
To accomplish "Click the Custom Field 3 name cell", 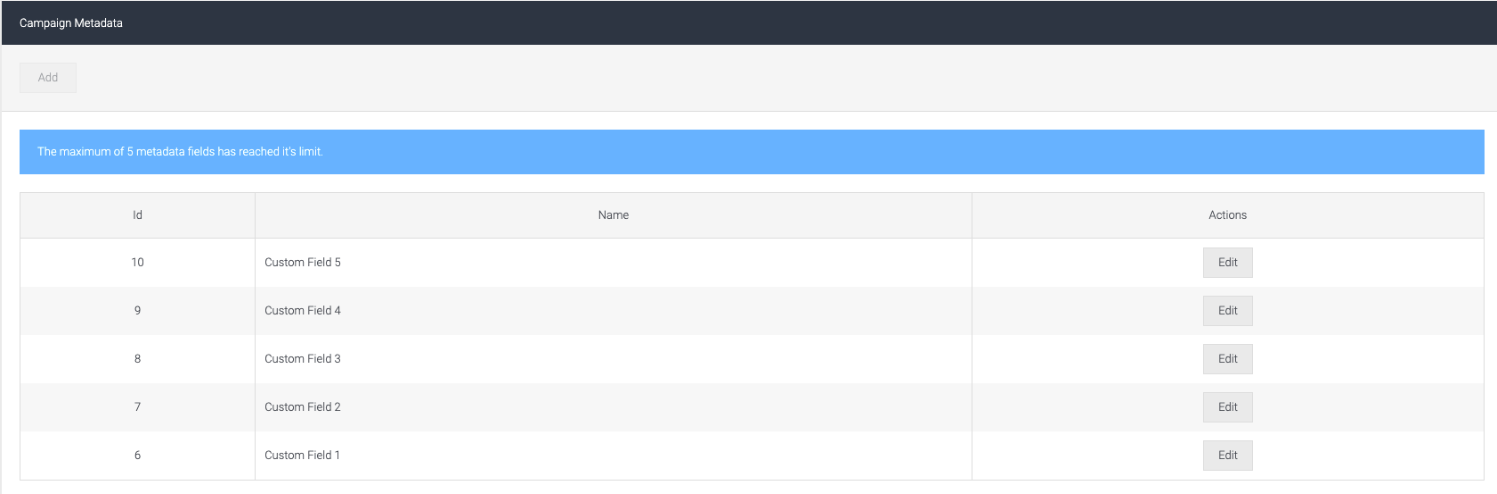I will pos(613,359).
